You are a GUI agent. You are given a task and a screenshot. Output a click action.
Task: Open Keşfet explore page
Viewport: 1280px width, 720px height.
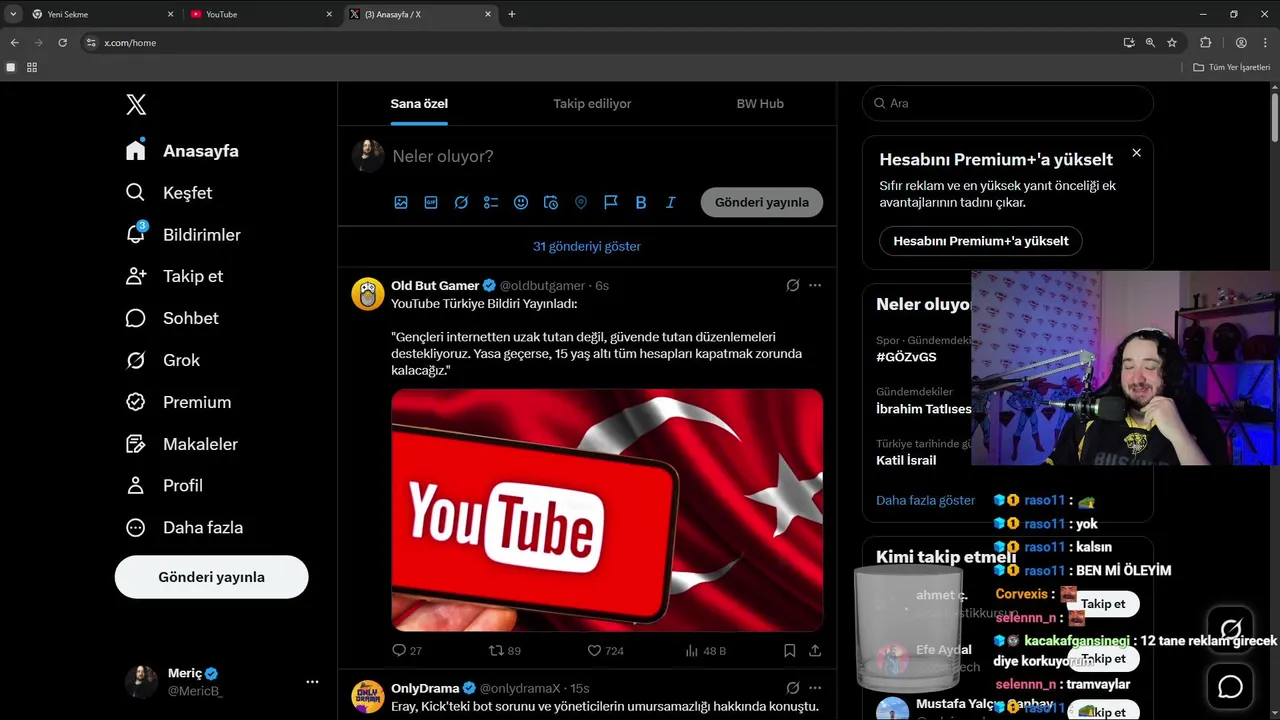pyautogui.click(x=169, y=193)
